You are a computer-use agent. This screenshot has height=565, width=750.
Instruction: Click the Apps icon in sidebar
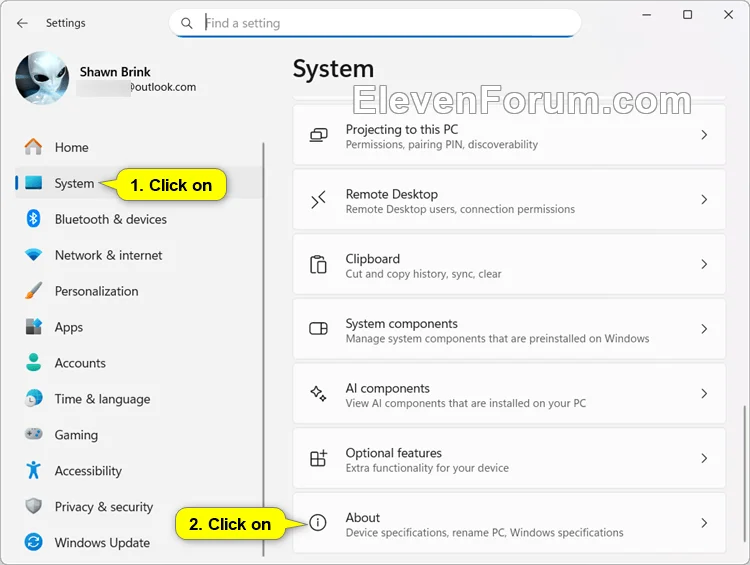(x=33, y=327)
